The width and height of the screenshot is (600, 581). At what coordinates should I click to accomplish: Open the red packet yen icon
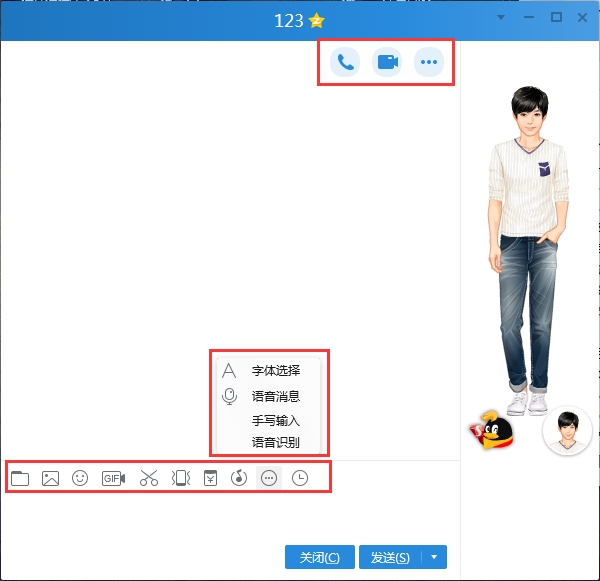(210, 478)
